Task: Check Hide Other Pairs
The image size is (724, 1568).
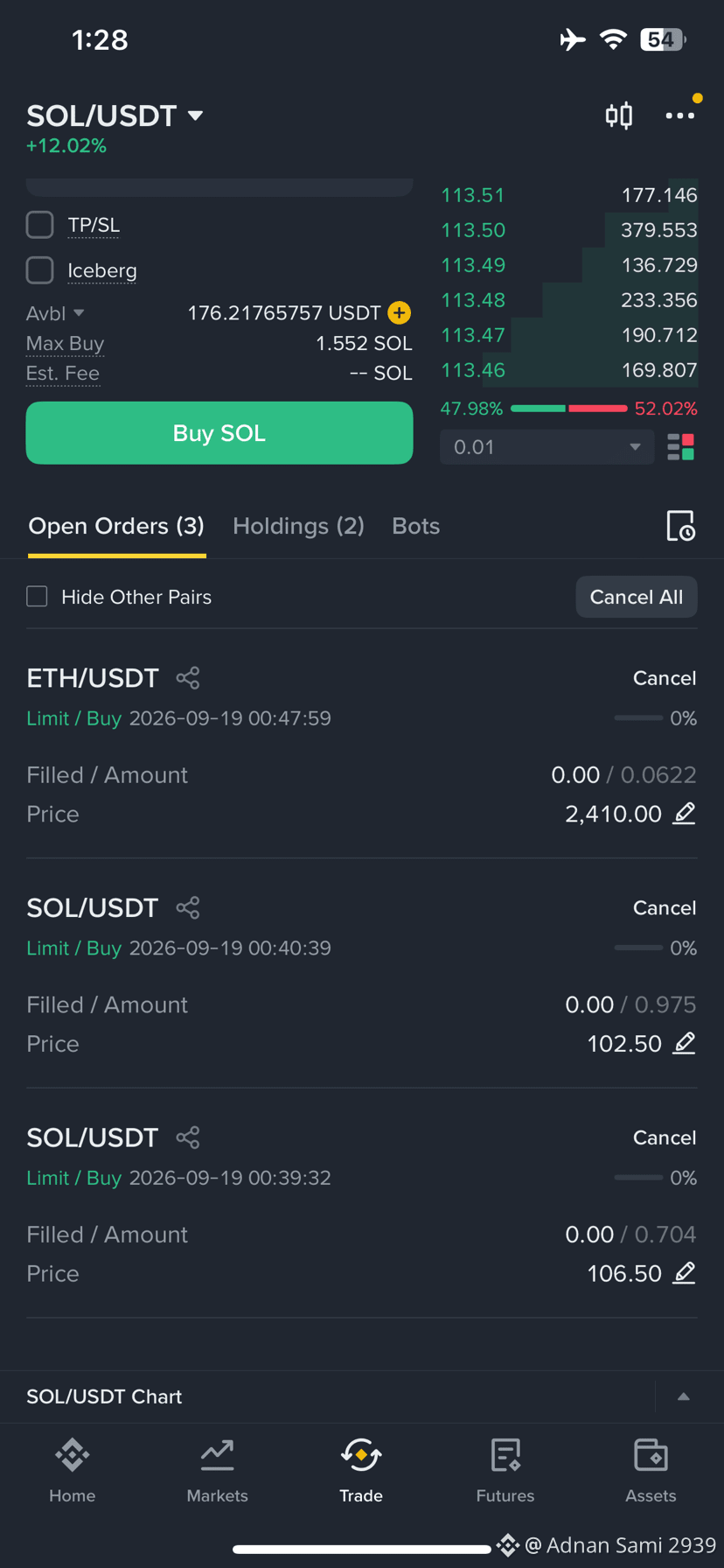Action: pos(37,597)
